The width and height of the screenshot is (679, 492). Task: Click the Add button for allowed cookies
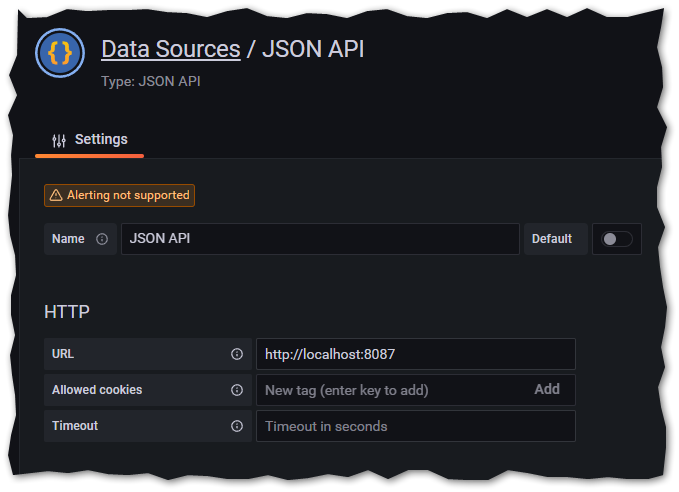(547, 389)
